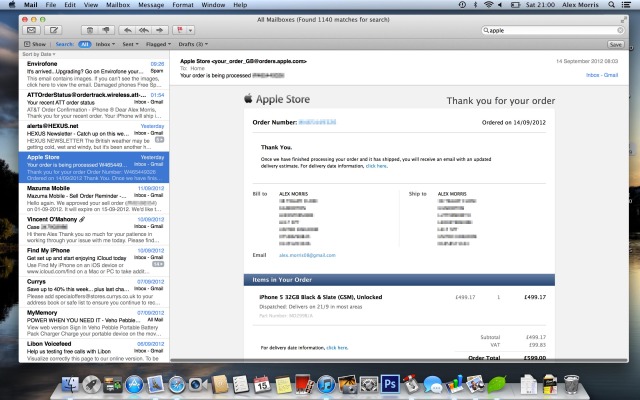Delete the selected message with trash icon
This screenshot has width=640, height=400.
90,30
